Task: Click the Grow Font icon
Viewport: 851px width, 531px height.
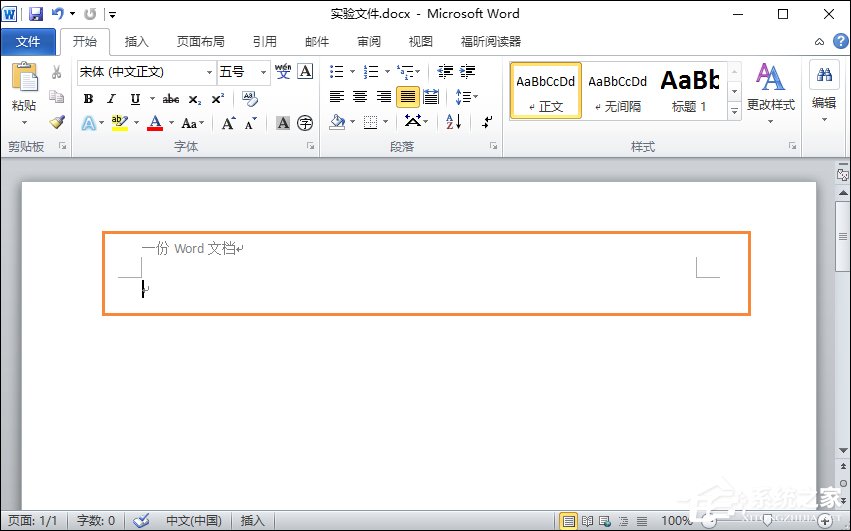Action: coord(229,123)
